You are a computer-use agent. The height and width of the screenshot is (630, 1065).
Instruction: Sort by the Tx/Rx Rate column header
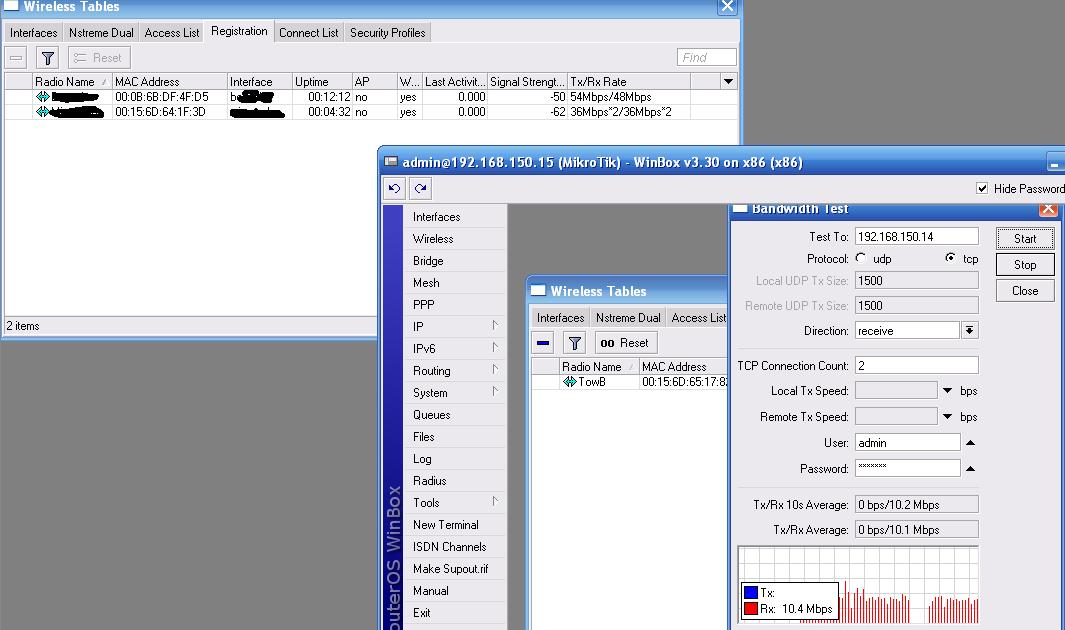tap(629, 81)
